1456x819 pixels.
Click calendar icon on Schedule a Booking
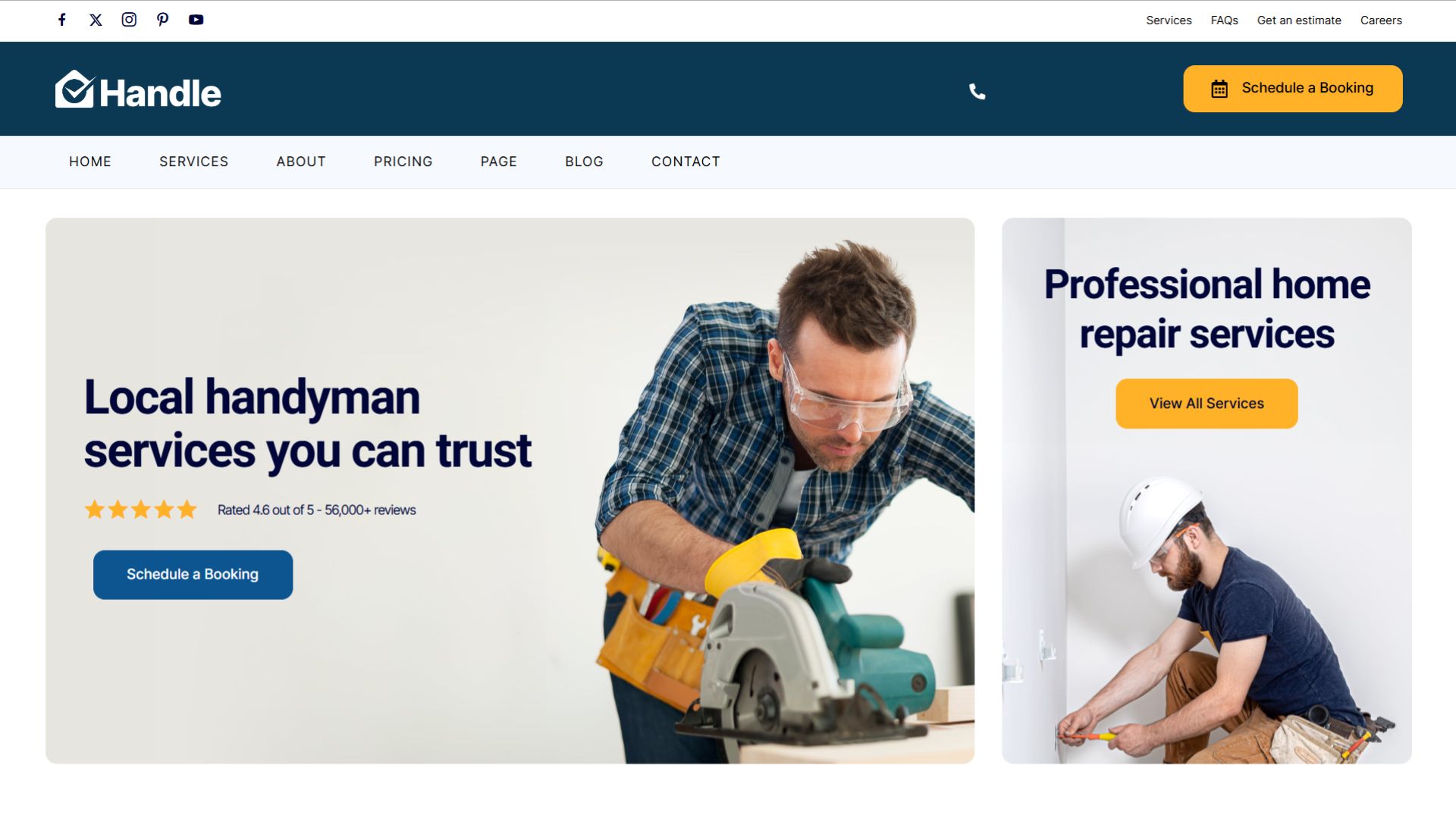[x=1219, y=89]
